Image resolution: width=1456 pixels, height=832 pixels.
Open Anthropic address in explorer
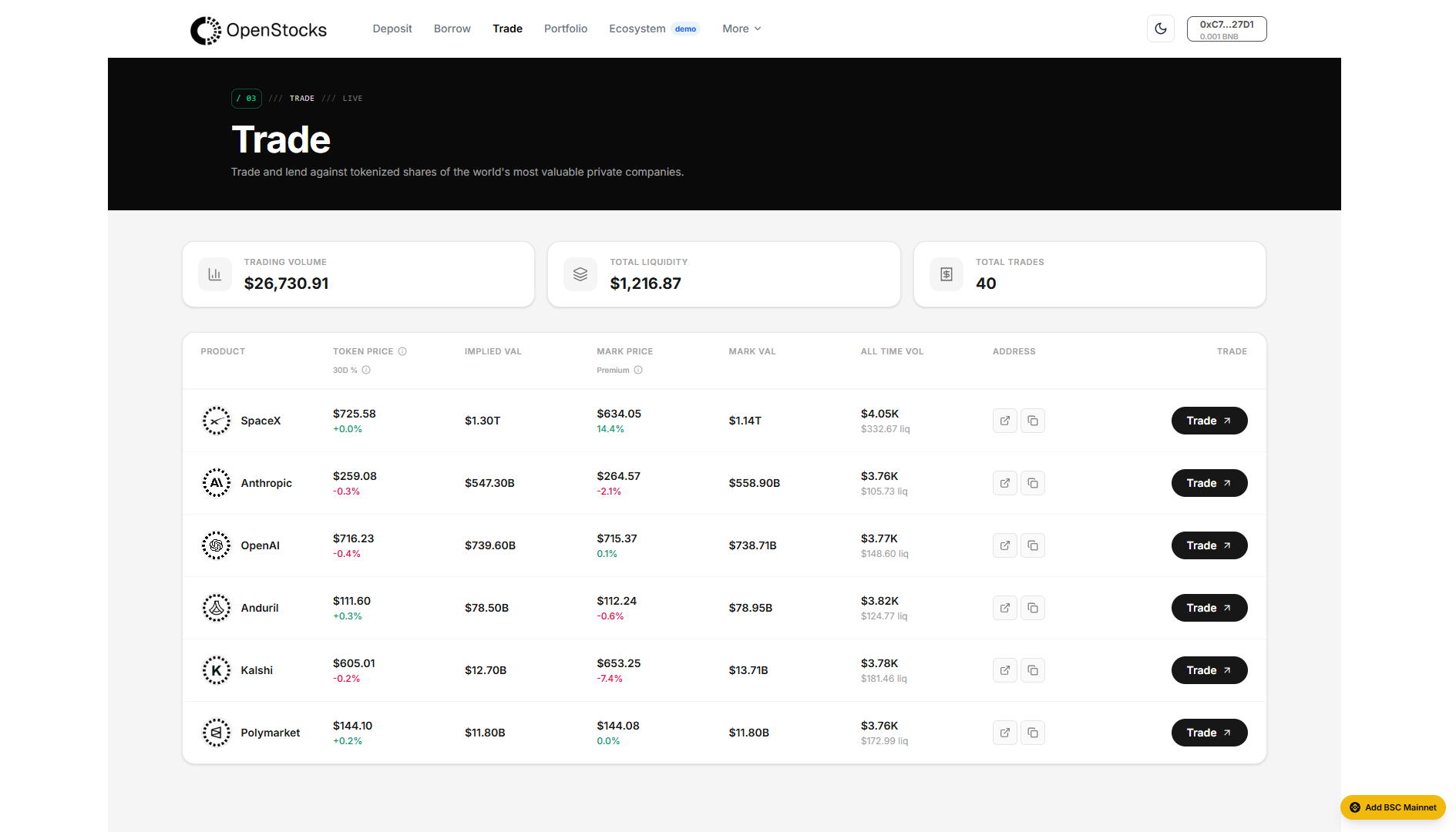pos(1005,483)
